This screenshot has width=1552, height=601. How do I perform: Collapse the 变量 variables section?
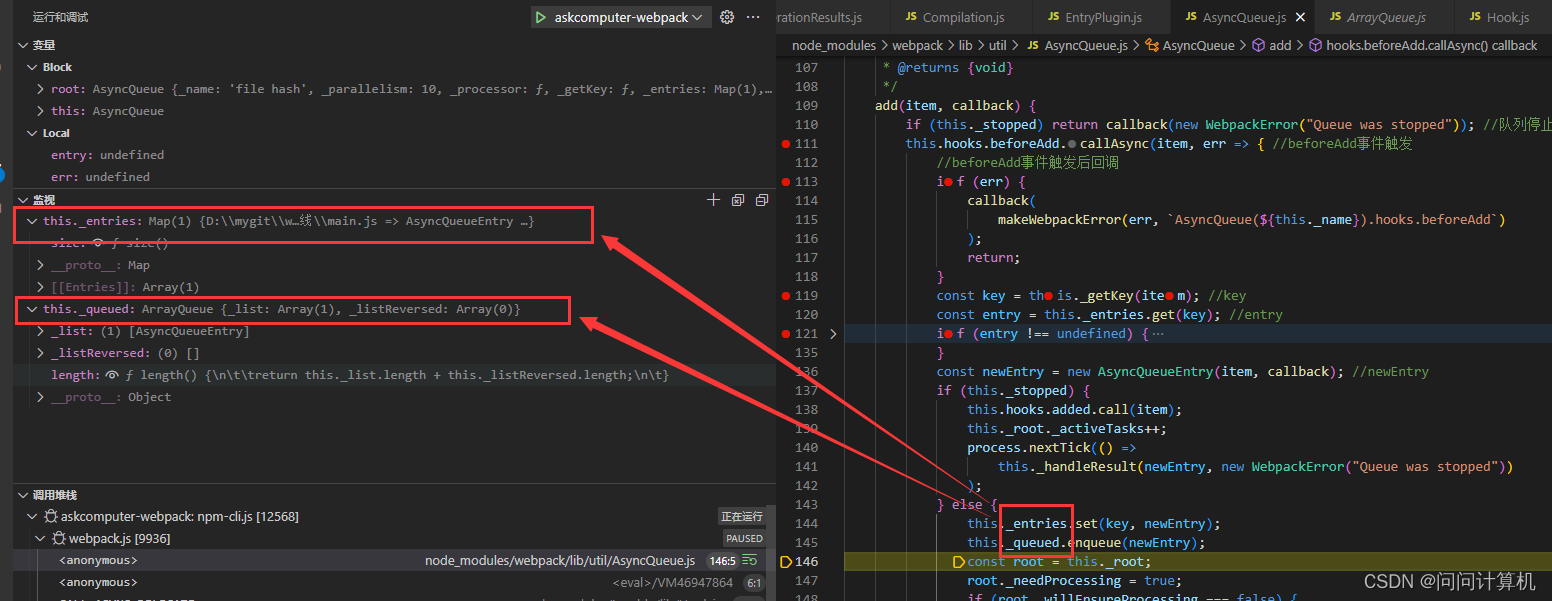(x=23, y=45)
